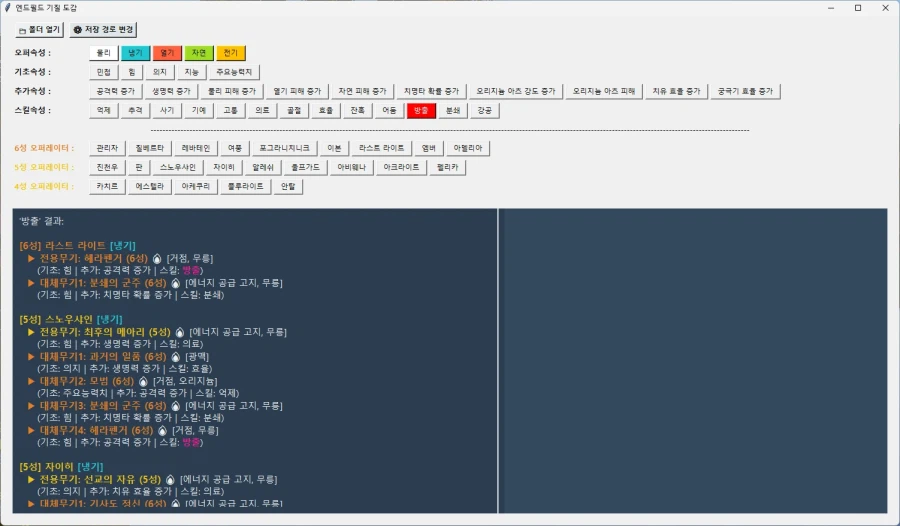This screenshot has height=526, width=900.
Task: Pick 4-star operator 에스텔라
Action: click(149, 186)
